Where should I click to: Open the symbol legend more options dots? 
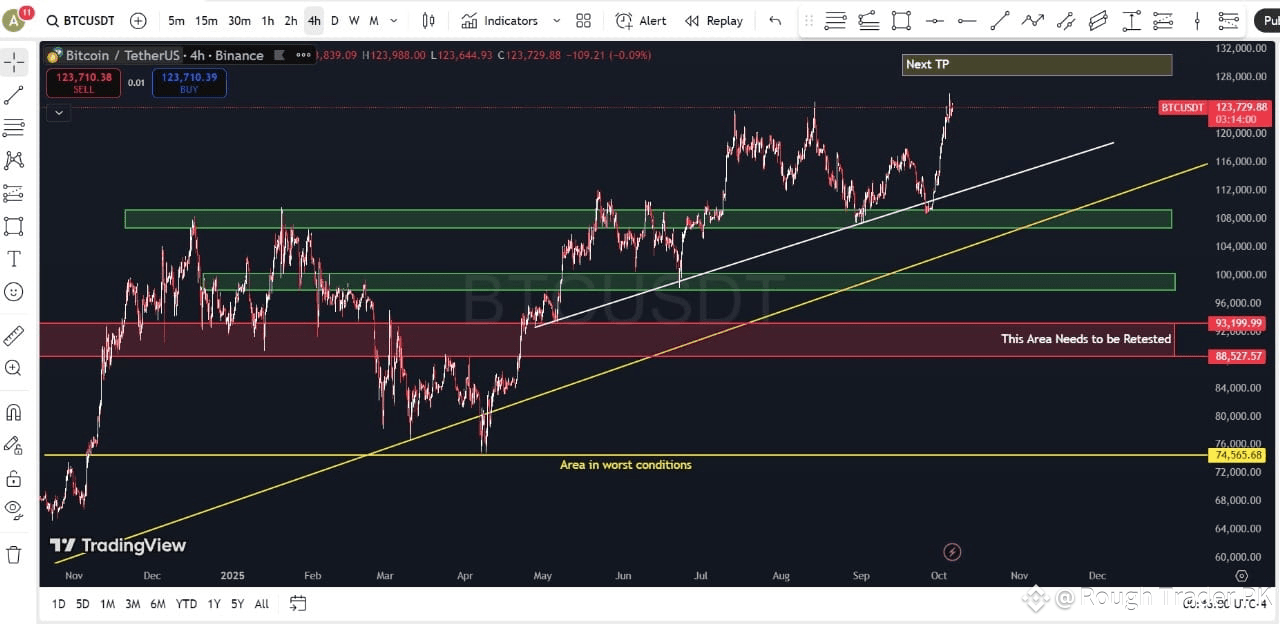303,55
